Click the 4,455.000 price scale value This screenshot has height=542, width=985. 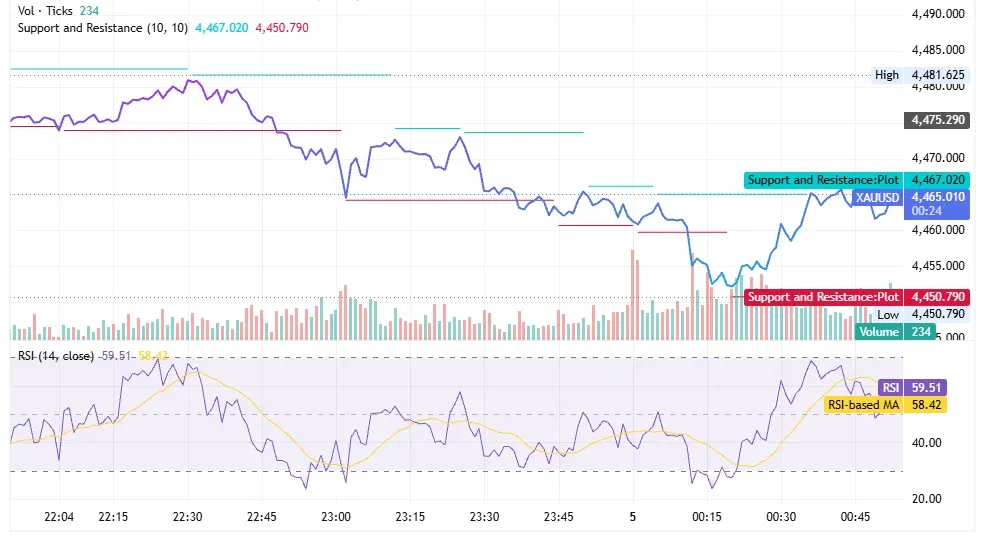(x=939, y=266)
